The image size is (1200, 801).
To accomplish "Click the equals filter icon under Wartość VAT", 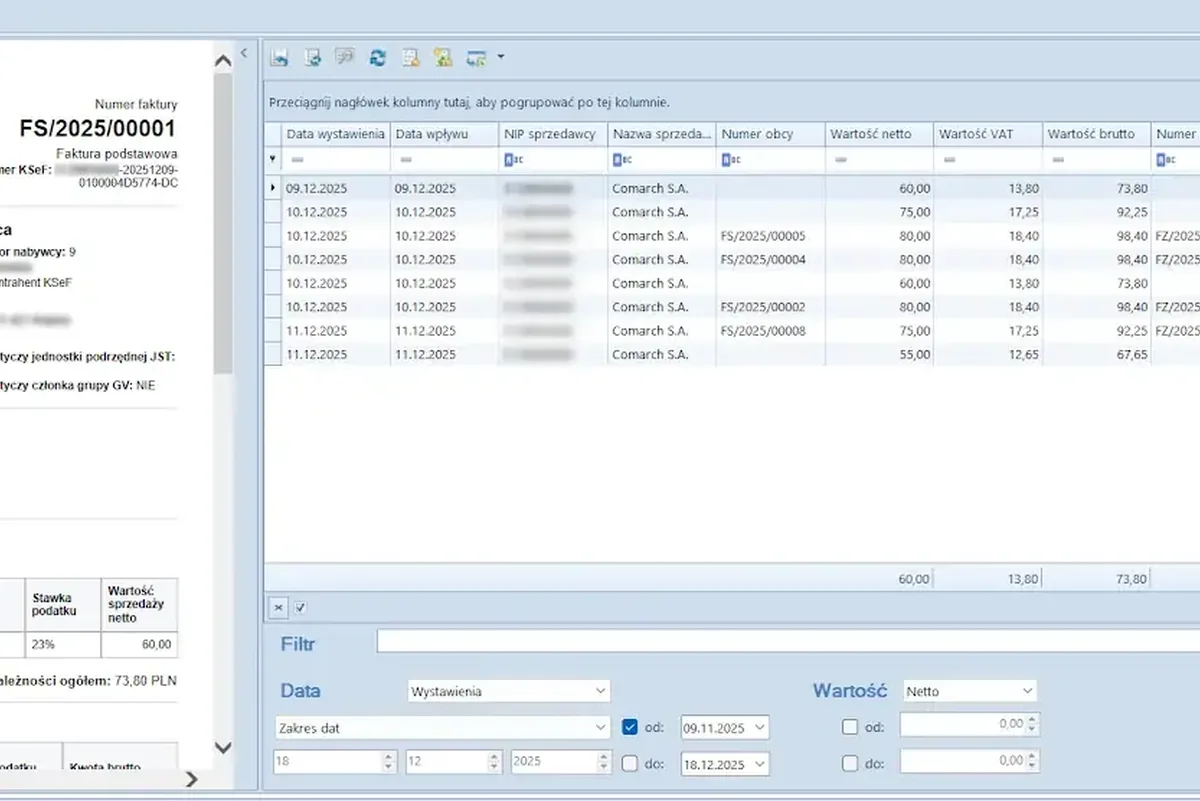I will 949,159.
